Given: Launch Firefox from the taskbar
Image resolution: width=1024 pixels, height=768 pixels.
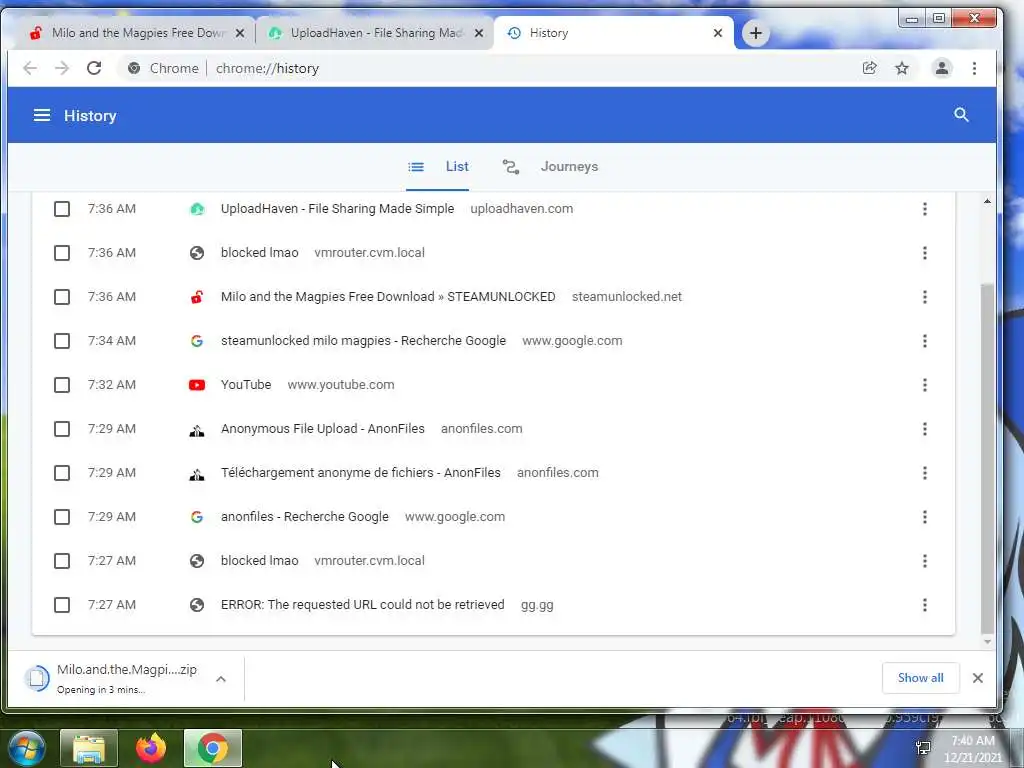Looking at the screenshot, I should 151,748.
